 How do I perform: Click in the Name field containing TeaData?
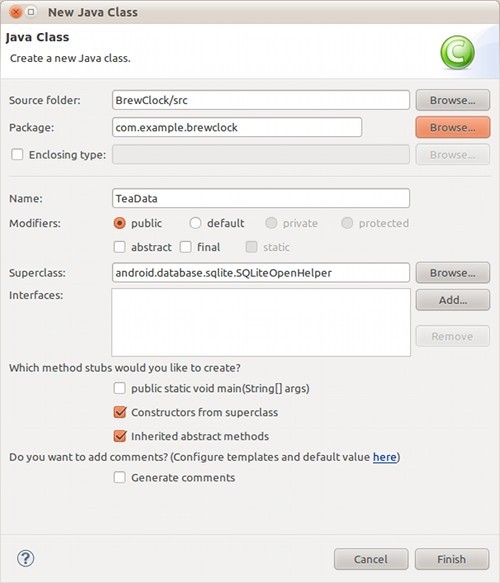[261, 198]
